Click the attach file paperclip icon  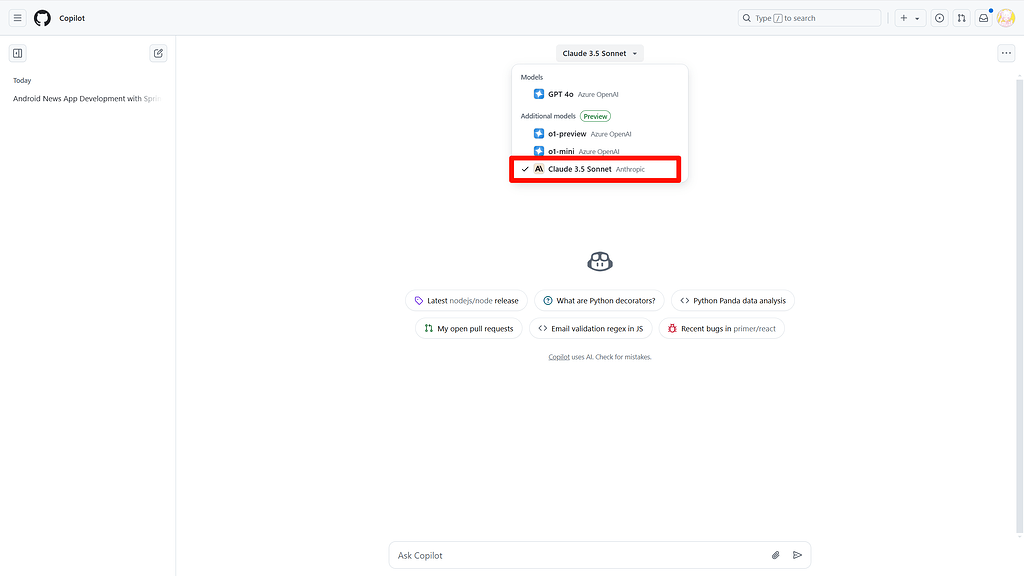[x=775, y=555]
